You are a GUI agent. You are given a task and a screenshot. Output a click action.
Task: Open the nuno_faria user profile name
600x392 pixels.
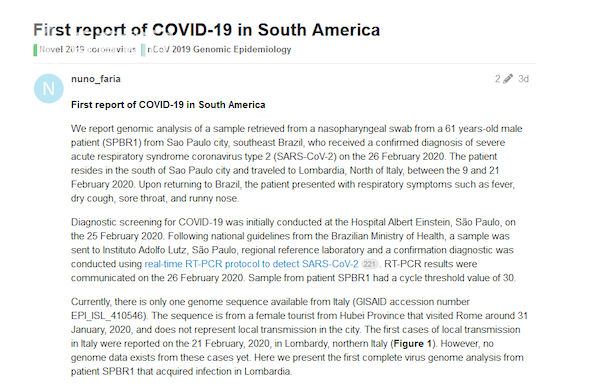[x=96, y=79]
